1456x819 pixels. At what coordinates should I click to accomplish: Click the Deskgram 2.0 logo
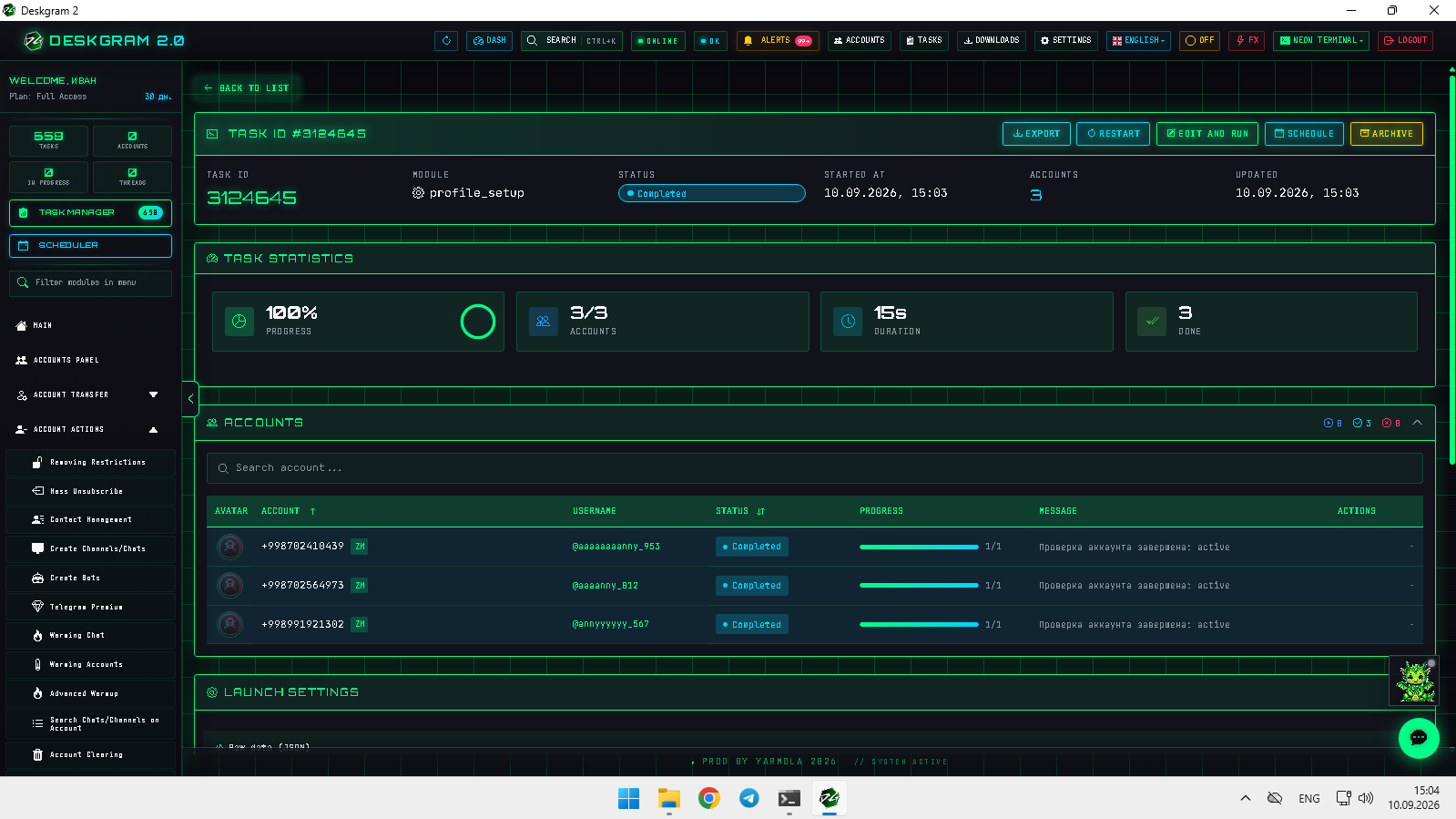(104, 41)
